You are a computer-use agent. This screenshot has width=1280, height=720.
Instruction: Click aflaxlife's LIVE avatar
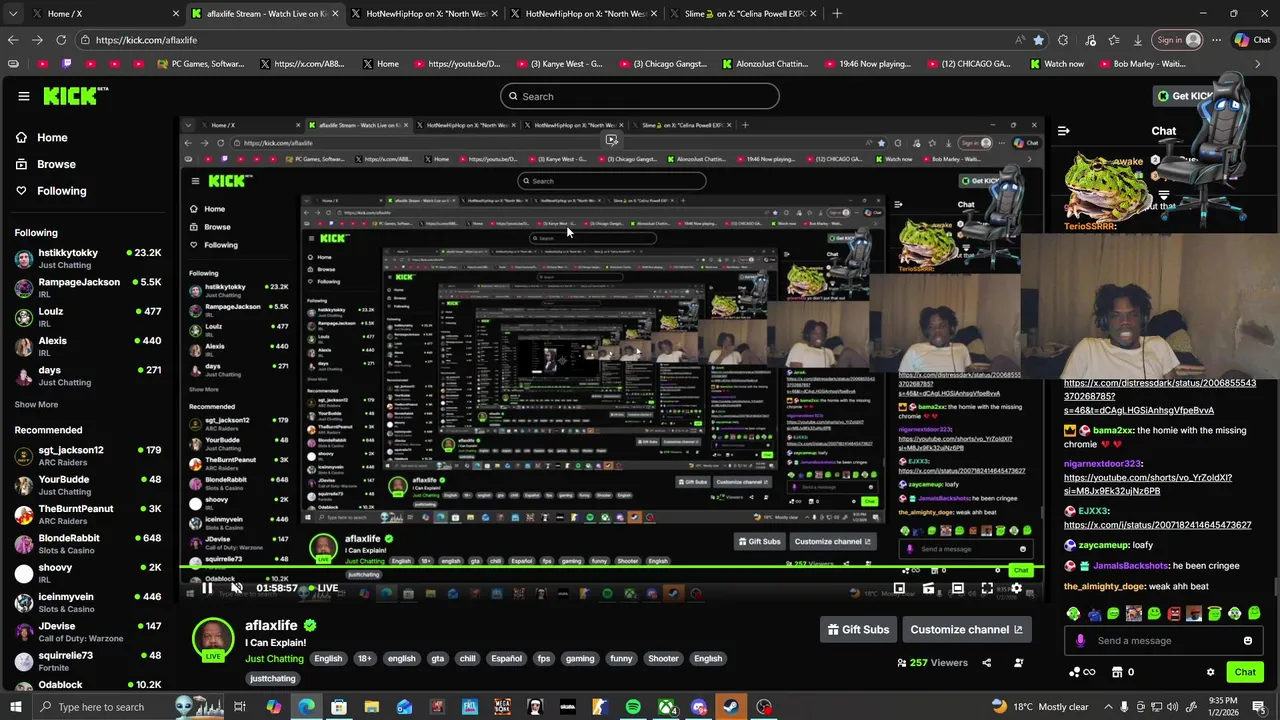213,640
